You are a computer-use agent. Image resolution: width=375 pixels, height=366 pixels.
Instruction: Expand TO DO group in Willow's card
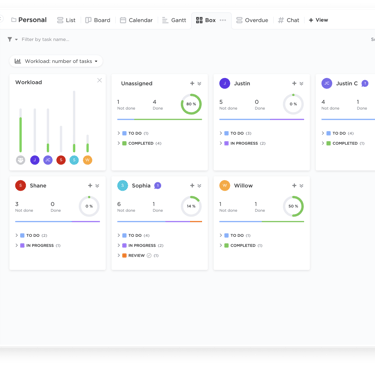click(221, 235)
